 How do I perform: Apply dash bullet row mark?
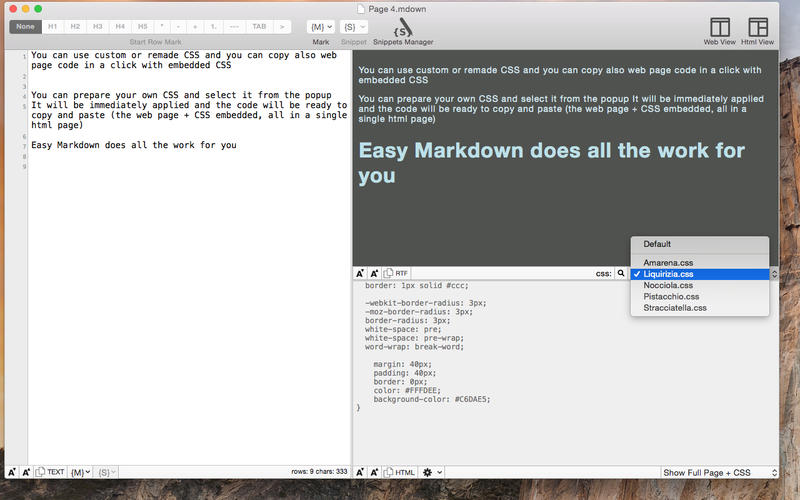coord(179,27)
